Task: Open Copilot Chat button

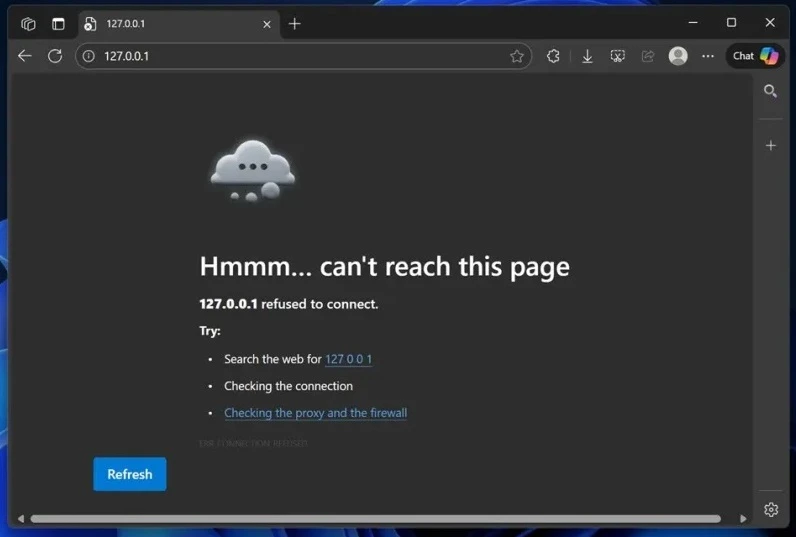Action: tap(755, 56)
